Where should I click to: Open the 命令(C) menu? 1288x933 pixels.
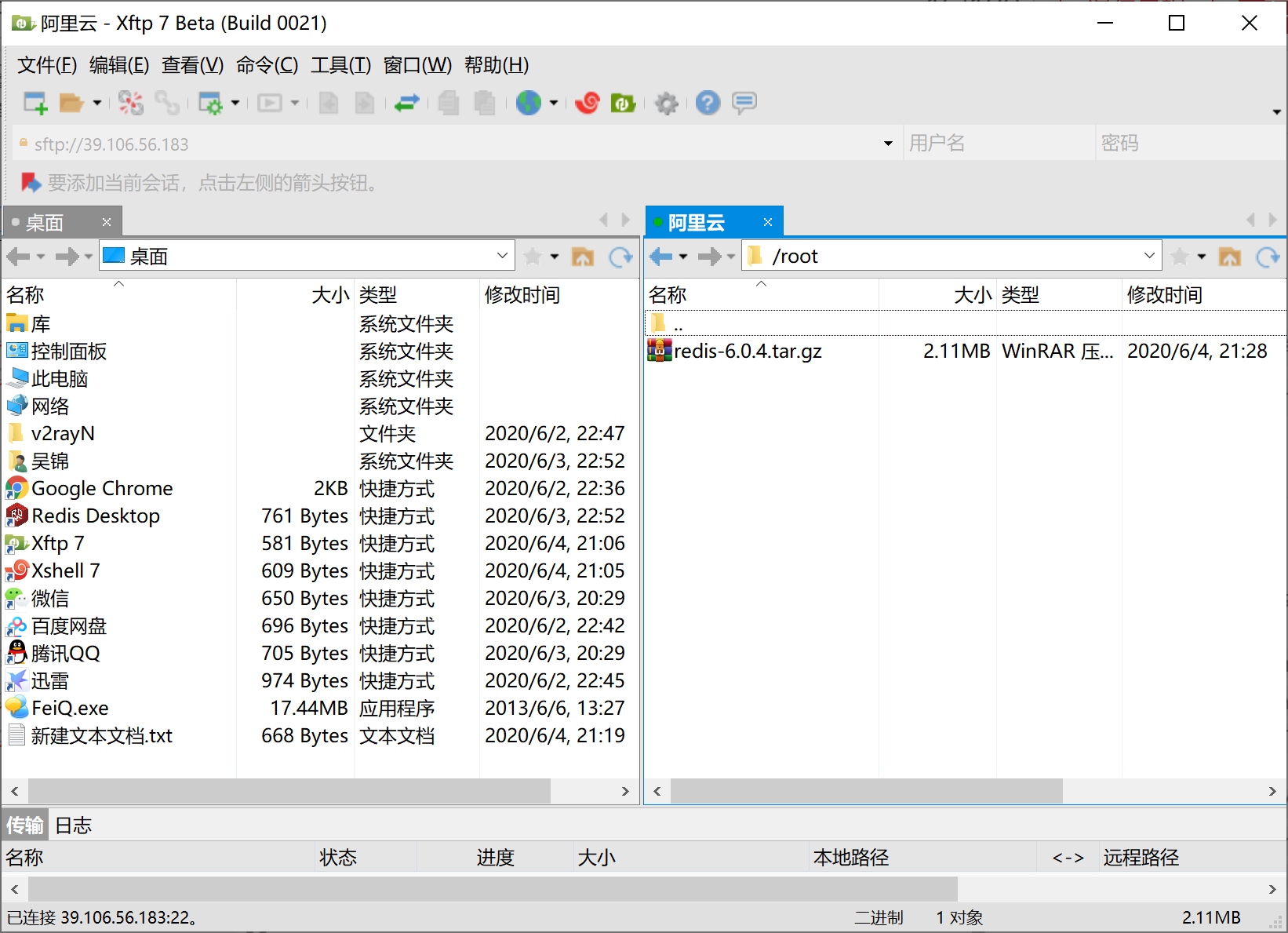267,65
